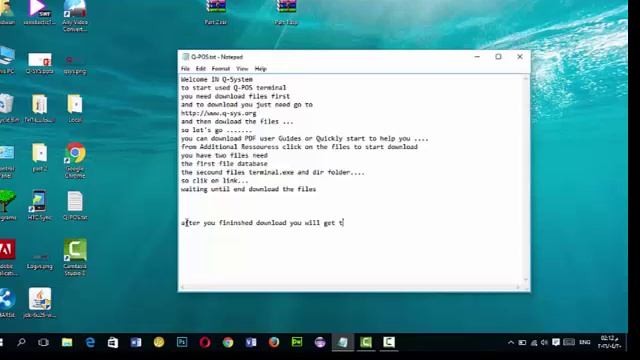Select the local folder on desktop
Image resolution: width=640 pixels, height=360 pixels.
coord(75,109)
